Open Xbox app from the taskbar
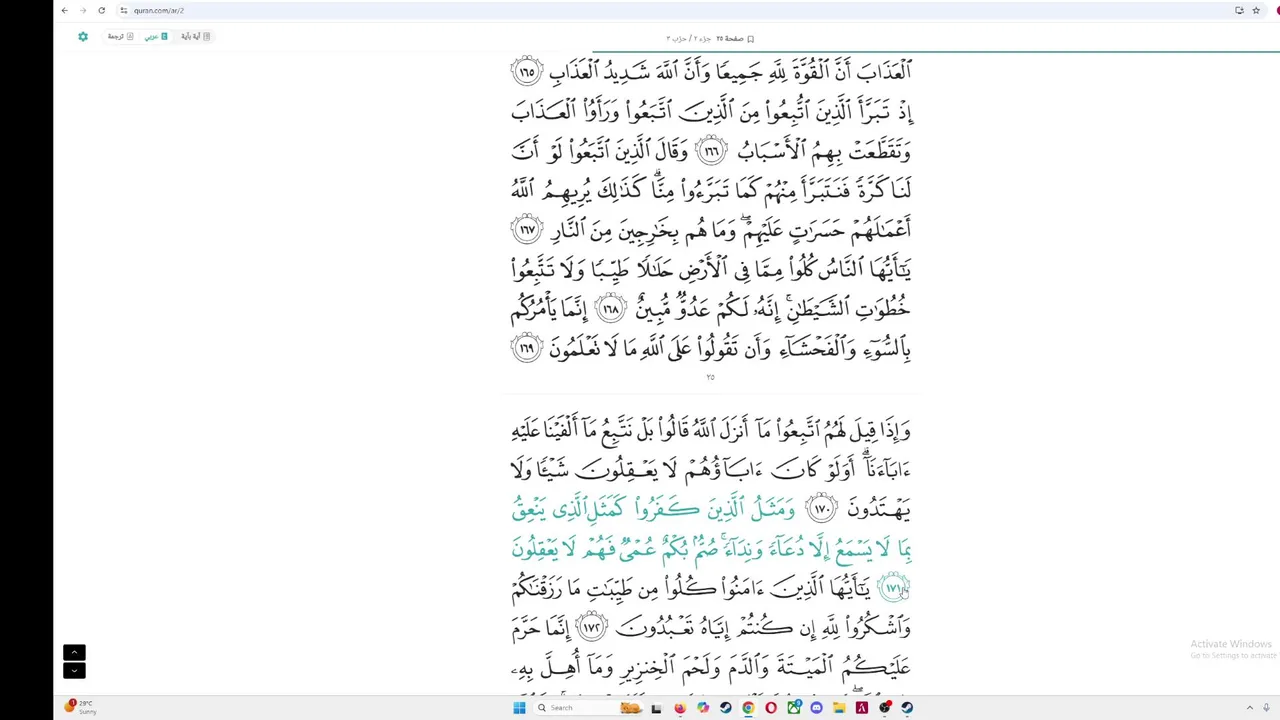Image resolution: width=1280 pixels, height=720 pixels. point(794,708)
